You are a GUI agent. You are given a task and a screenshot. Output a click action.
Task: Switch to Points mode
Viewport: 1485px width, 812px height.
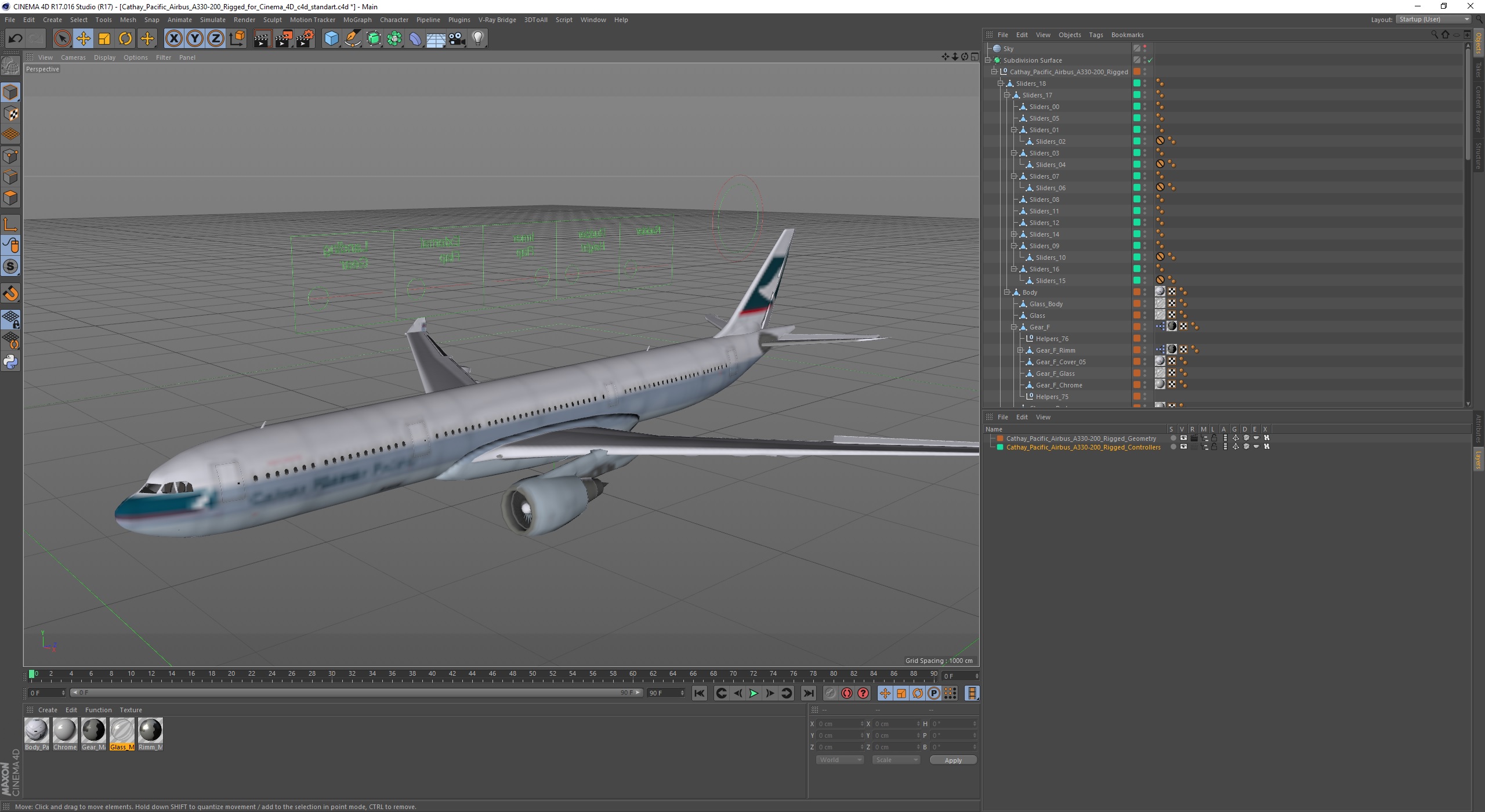point(10,156)
